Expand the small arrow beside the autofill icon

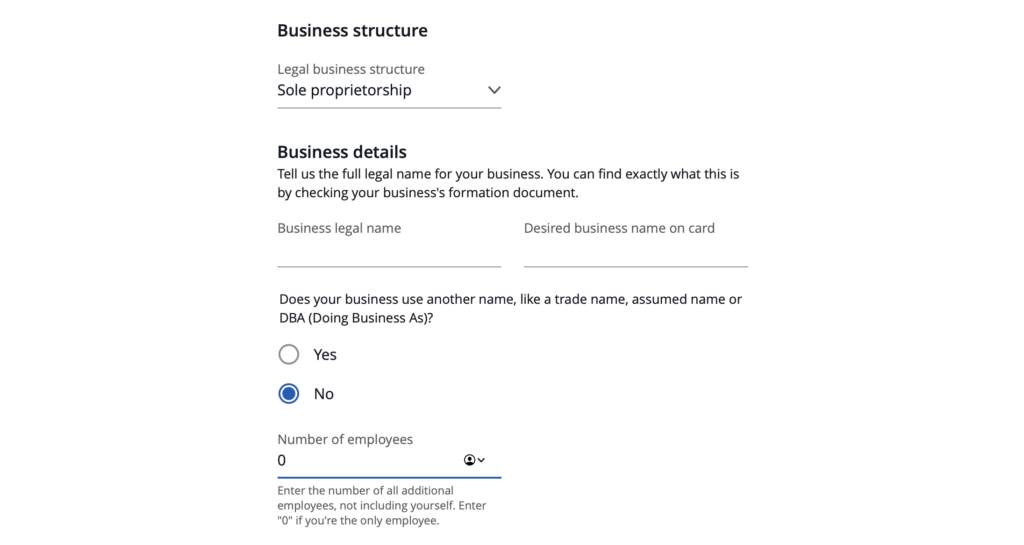click(481, 460)
